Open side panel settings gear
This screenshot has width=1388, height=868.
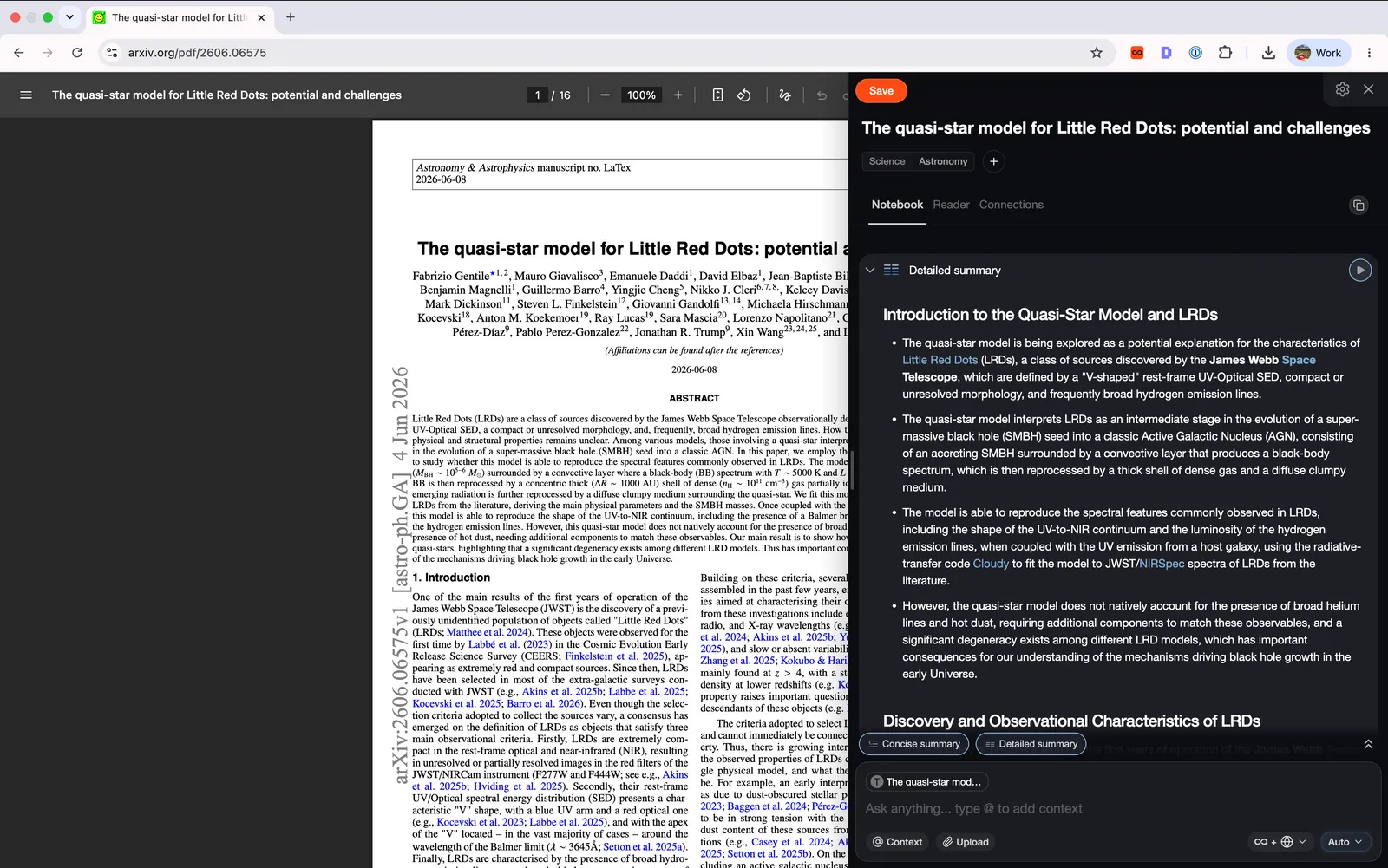coord(1342,89)
